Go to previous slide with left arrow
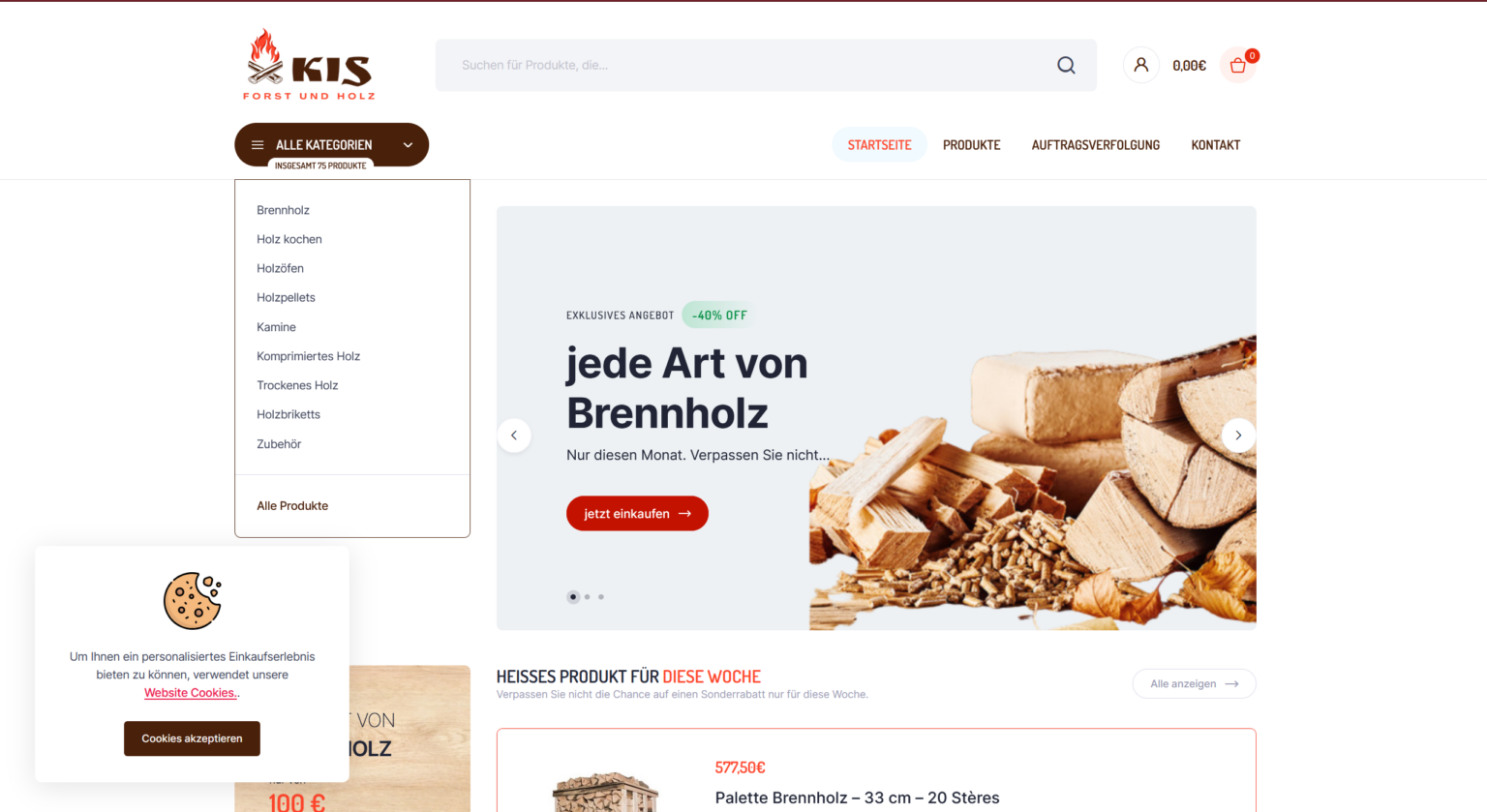This screenshot has width=1487, height=812. (x=514, y=436)
